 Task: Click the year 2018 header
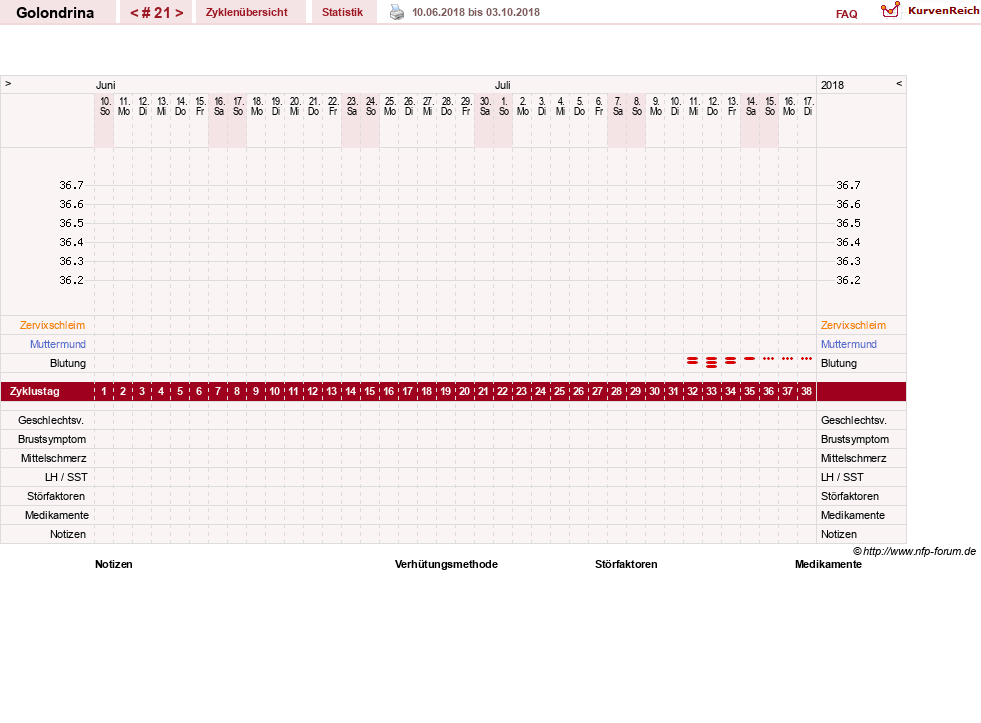pos(832,85)
